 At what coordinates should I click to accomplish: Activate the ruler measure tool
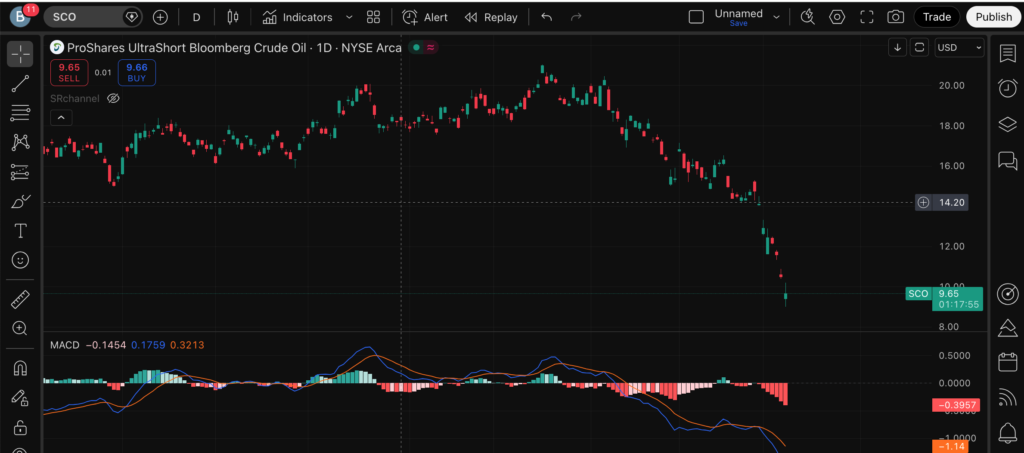coord(20,298)
